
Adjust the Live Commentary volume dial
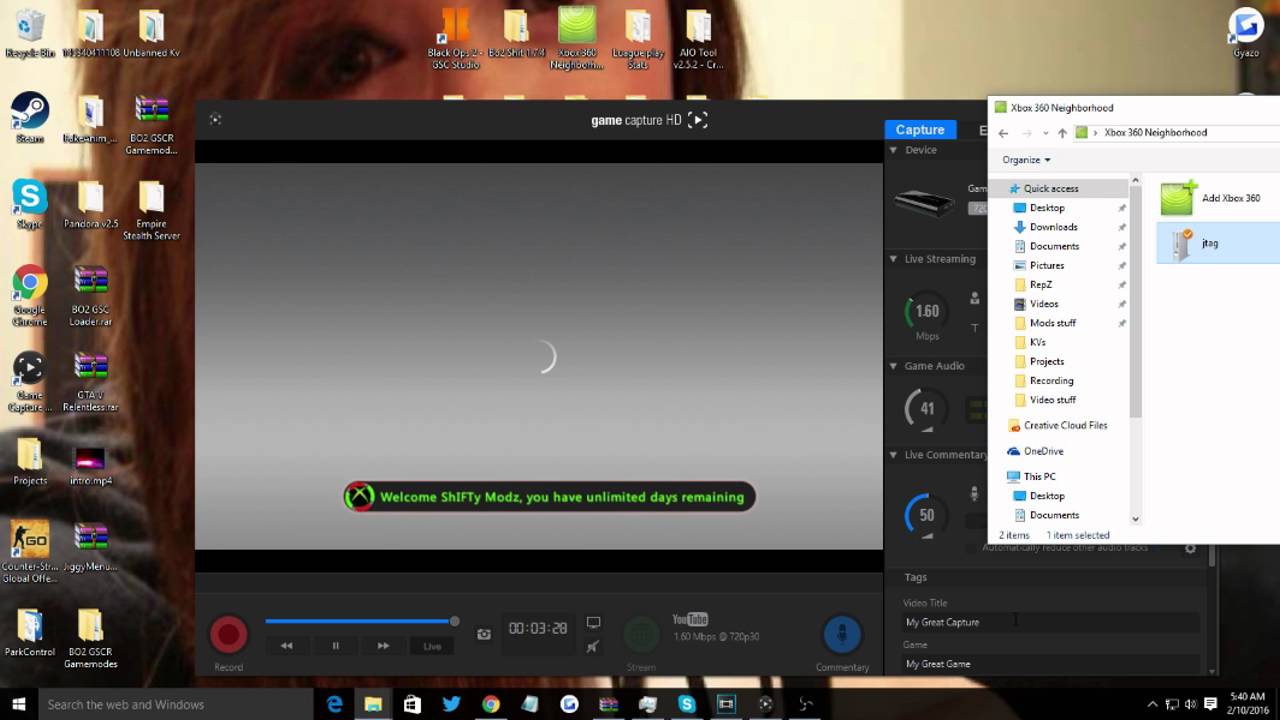927,515
